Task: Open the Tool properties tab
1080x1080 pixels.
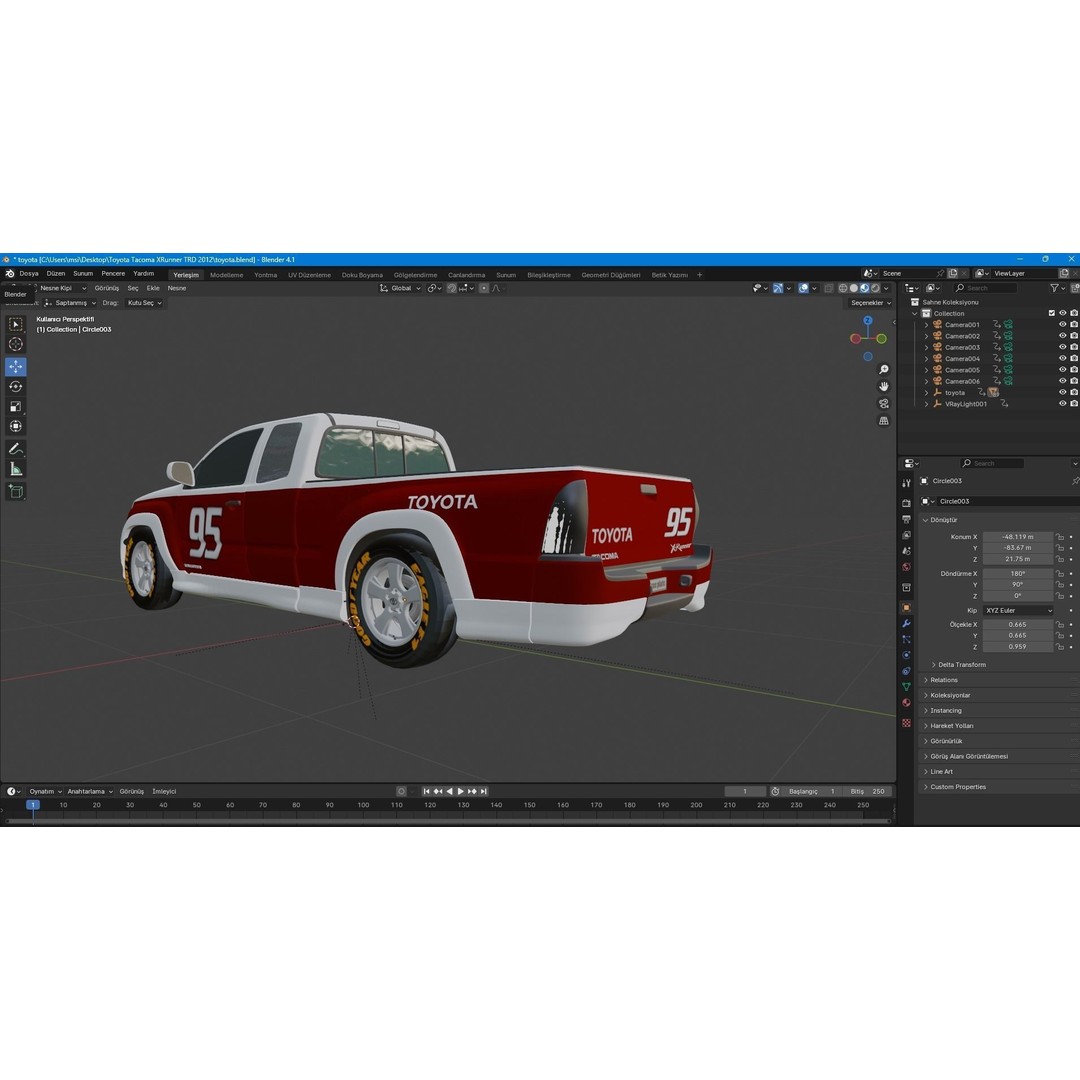Action: 906,483
